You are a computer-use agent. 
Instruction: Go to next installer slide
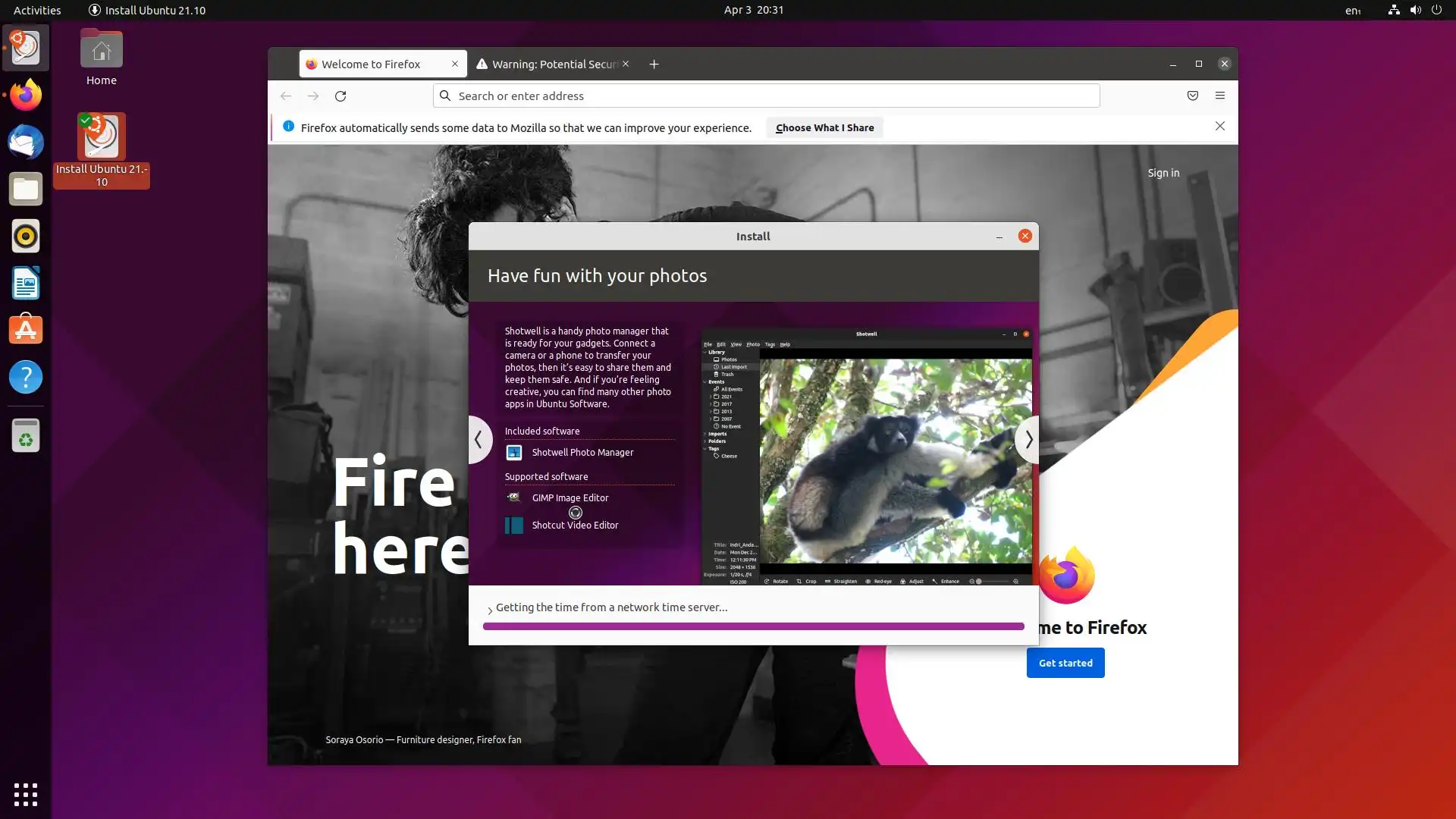[x=1028, y=439]
